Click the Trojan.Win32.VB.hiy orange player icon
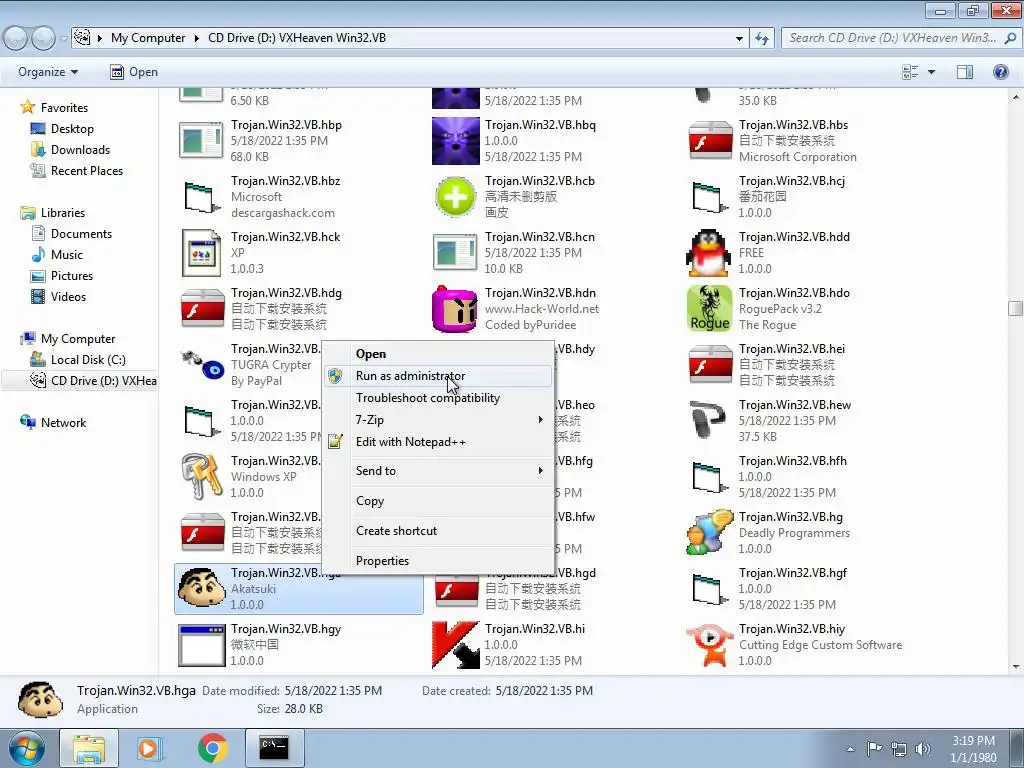This screenshot has height=768, width=1024. tap(709, 645)
